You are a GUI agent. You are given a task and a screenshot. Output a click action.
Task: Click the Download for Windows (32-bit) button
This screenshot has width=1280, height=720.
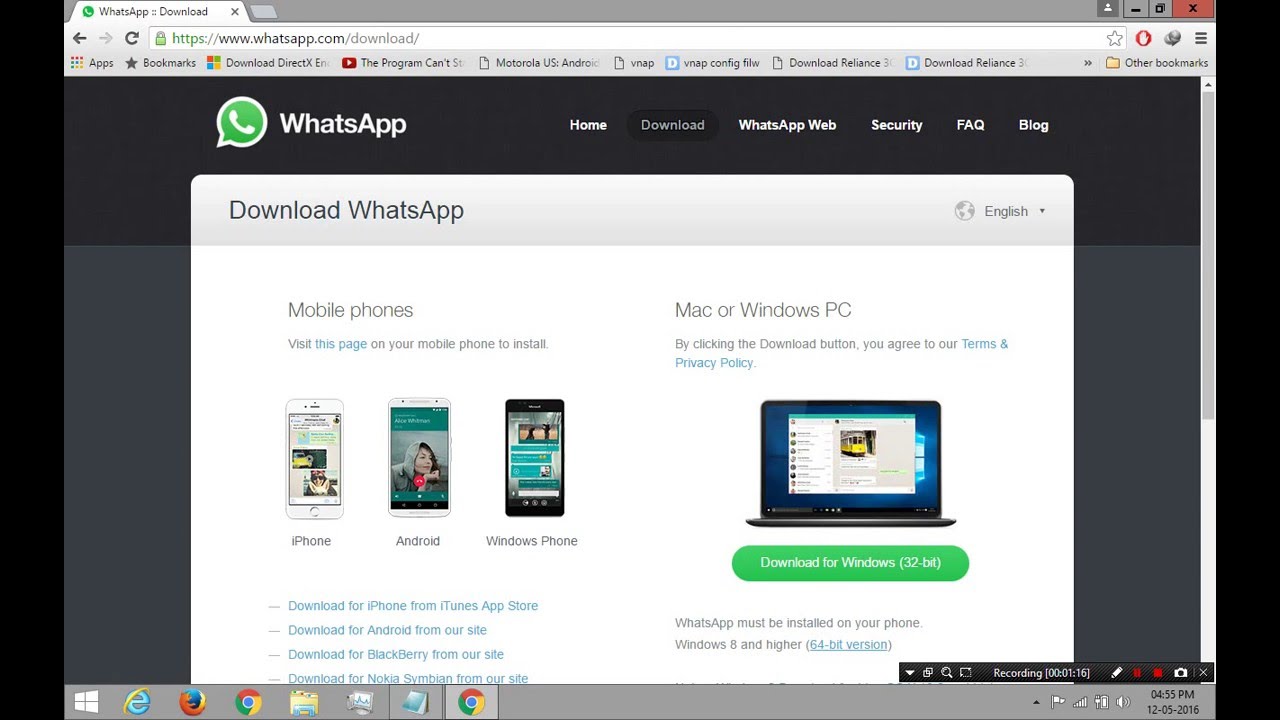[850, 563]
